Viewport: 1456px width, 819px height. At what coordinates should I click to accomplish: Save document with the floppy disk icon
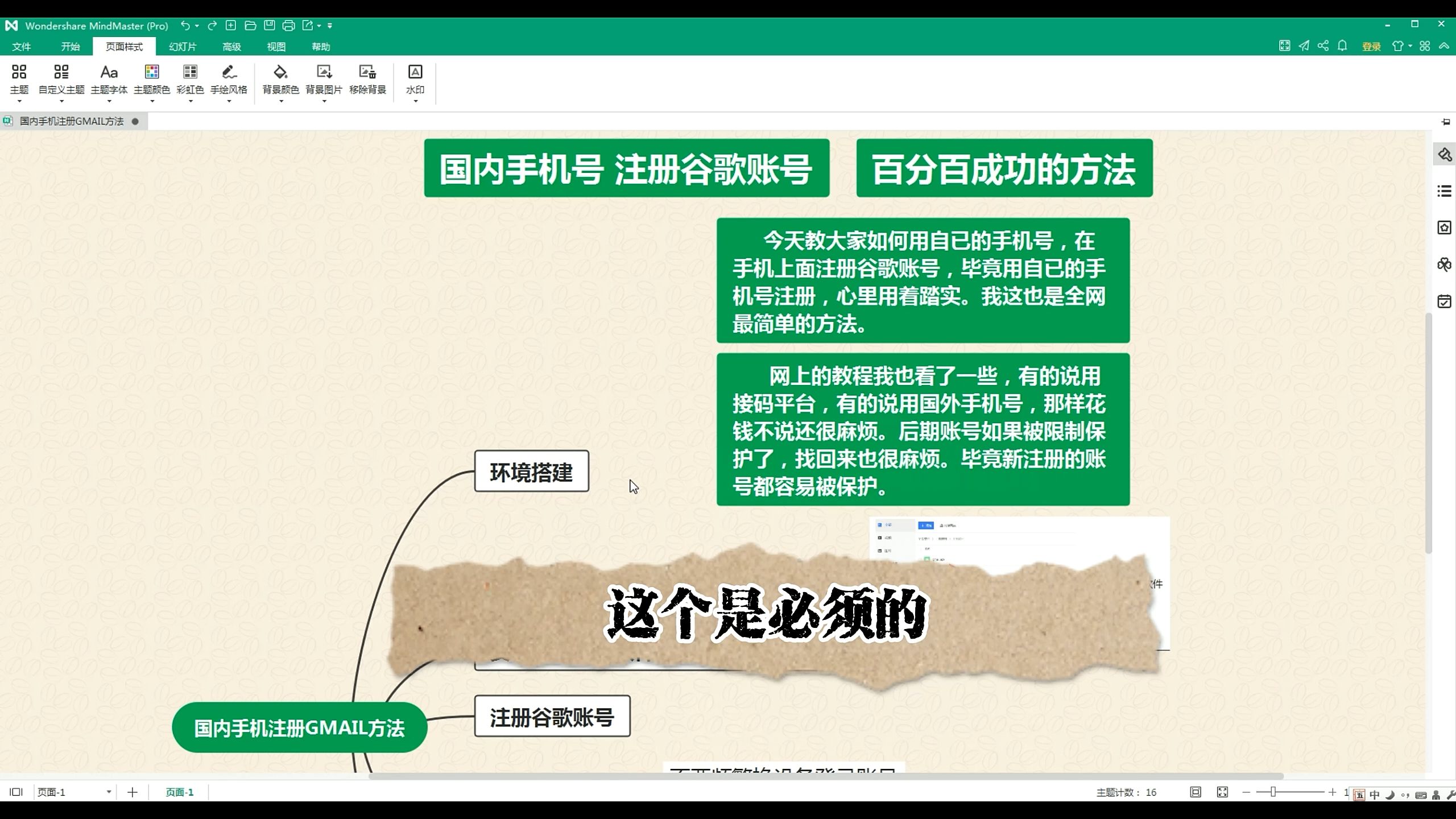tap(270, 26)
